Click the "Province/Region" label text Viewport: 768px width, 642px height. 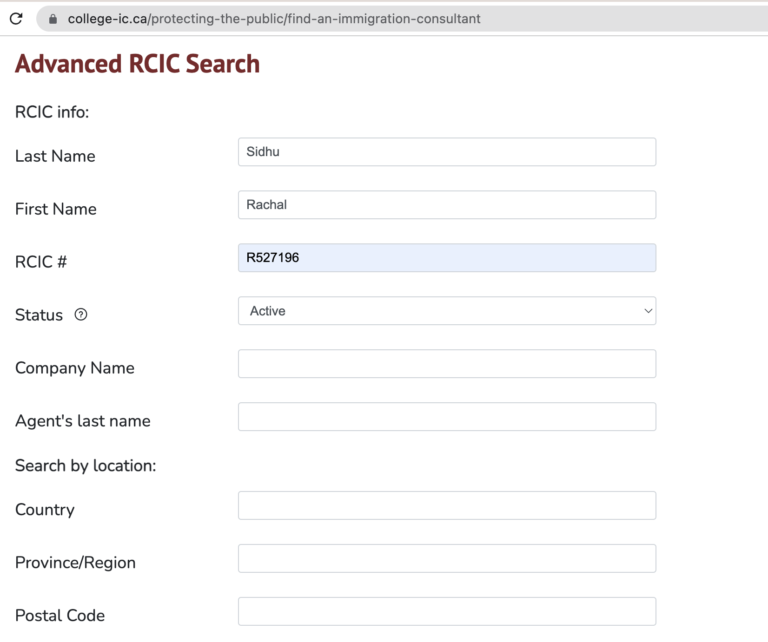click(75, 563)
